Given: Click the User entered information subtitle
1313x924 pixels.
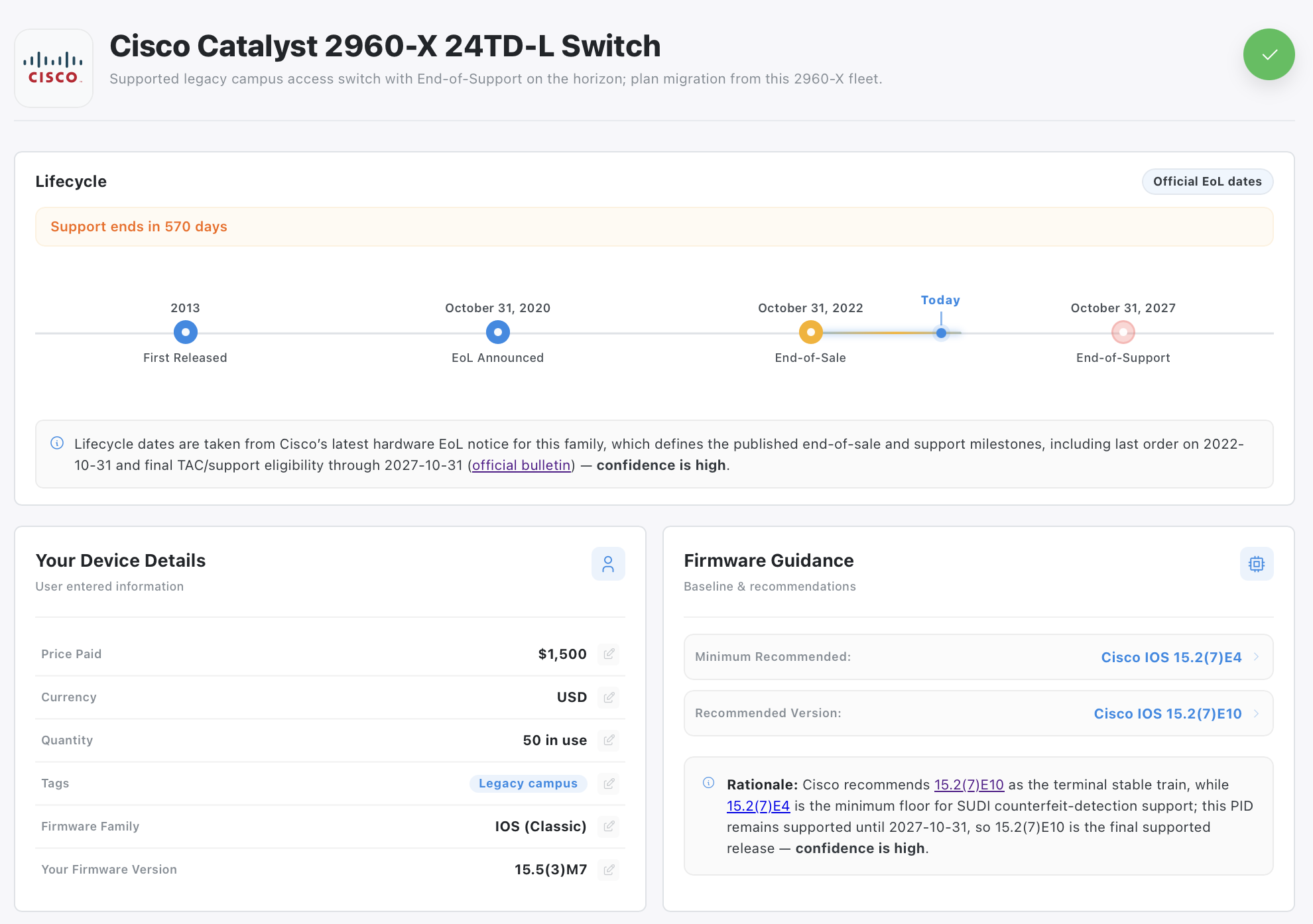Looking at the screenshot, I should coord(109,587).
